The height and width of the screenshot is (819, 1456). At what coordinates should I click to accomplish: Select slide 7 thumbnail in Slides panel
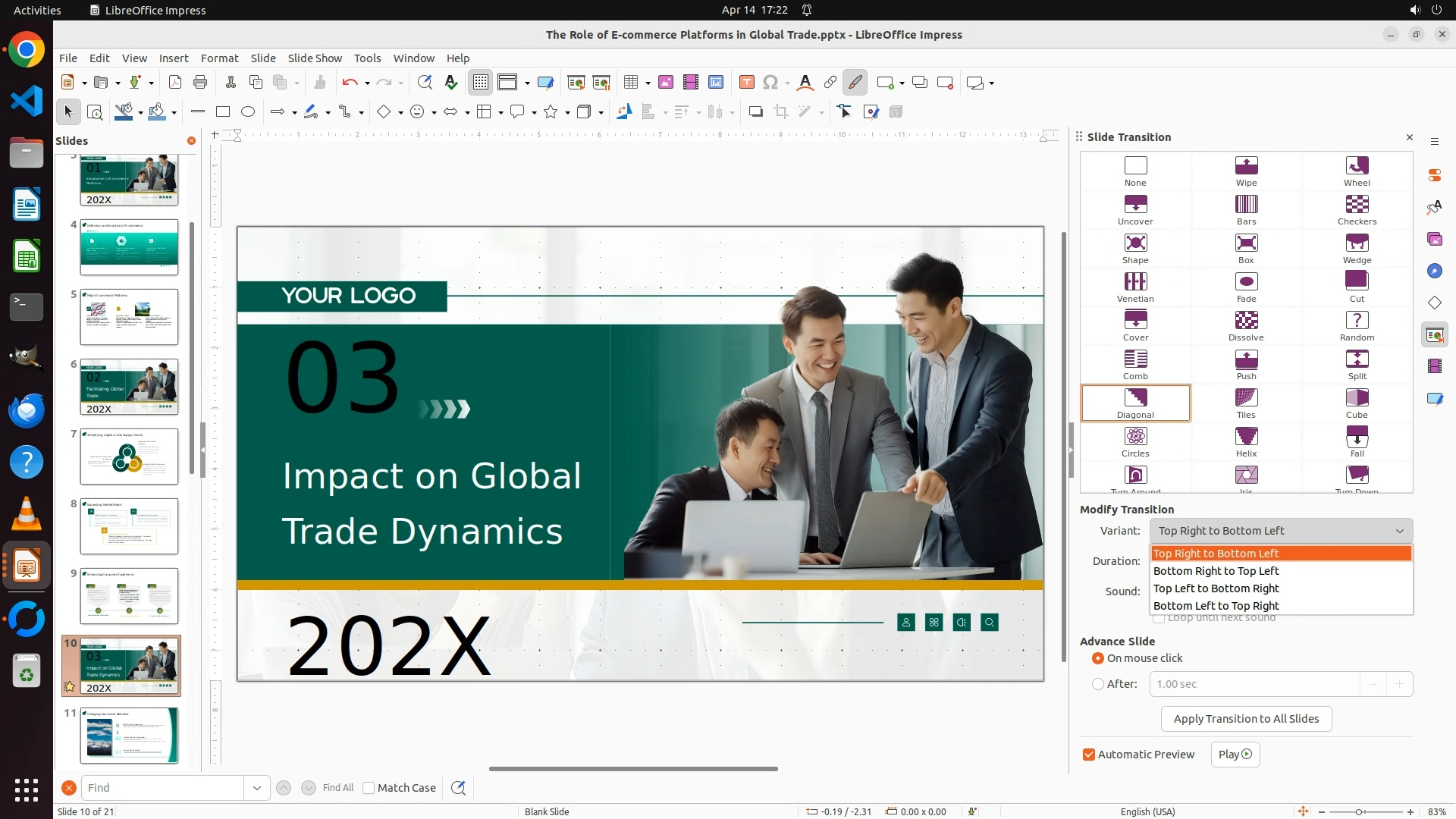pos(129,457)
